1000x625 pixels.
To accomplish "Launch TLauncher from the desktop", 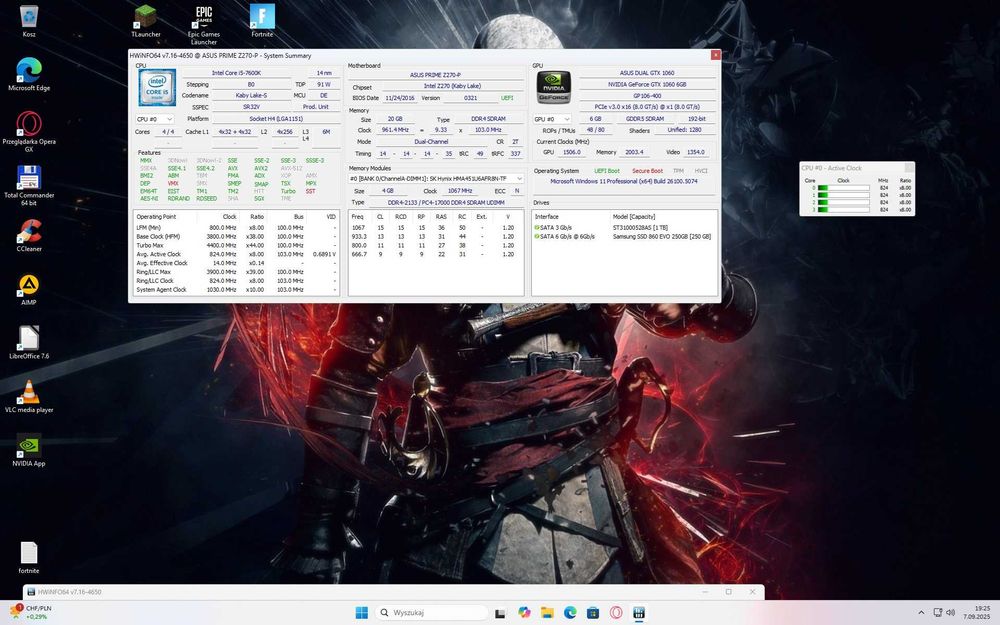I will [x=145, y=20].
